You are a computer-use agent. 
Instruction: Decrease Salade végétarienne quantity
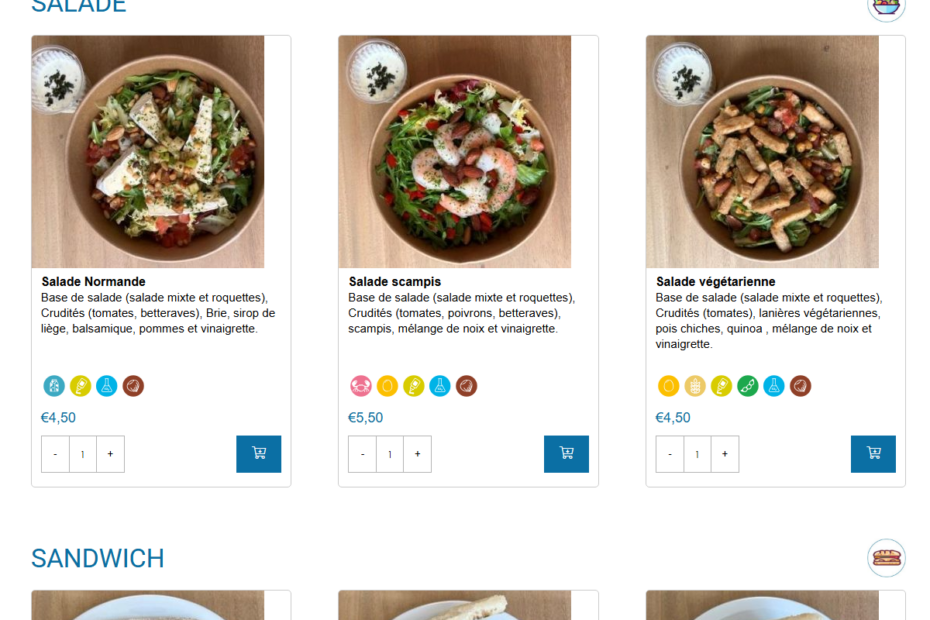(670, 454)
